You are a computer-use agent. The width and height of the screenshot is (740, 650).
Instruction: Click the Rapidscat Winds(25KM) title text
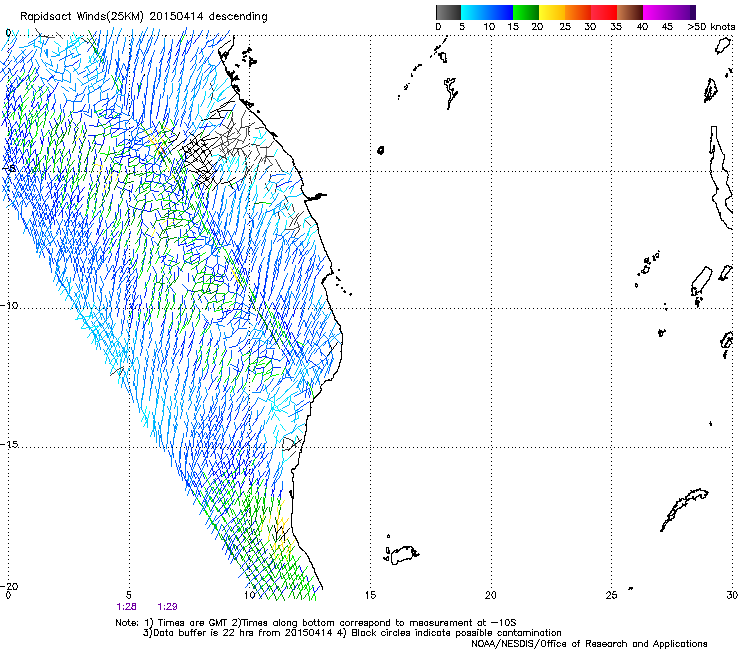(x=143, y=16)
